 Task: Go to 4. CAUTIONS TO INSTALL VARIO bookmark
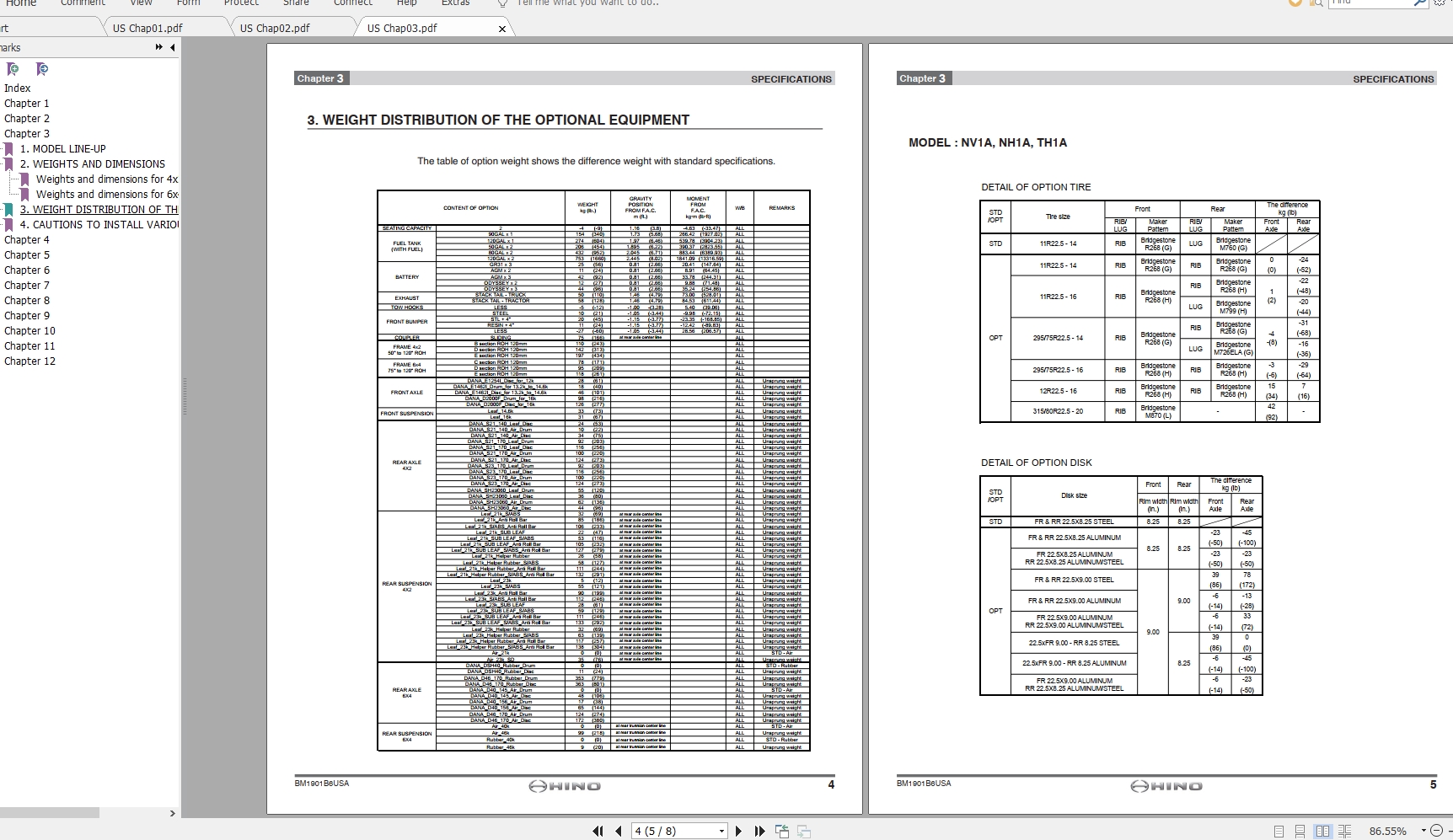click(x=99, y=225)
